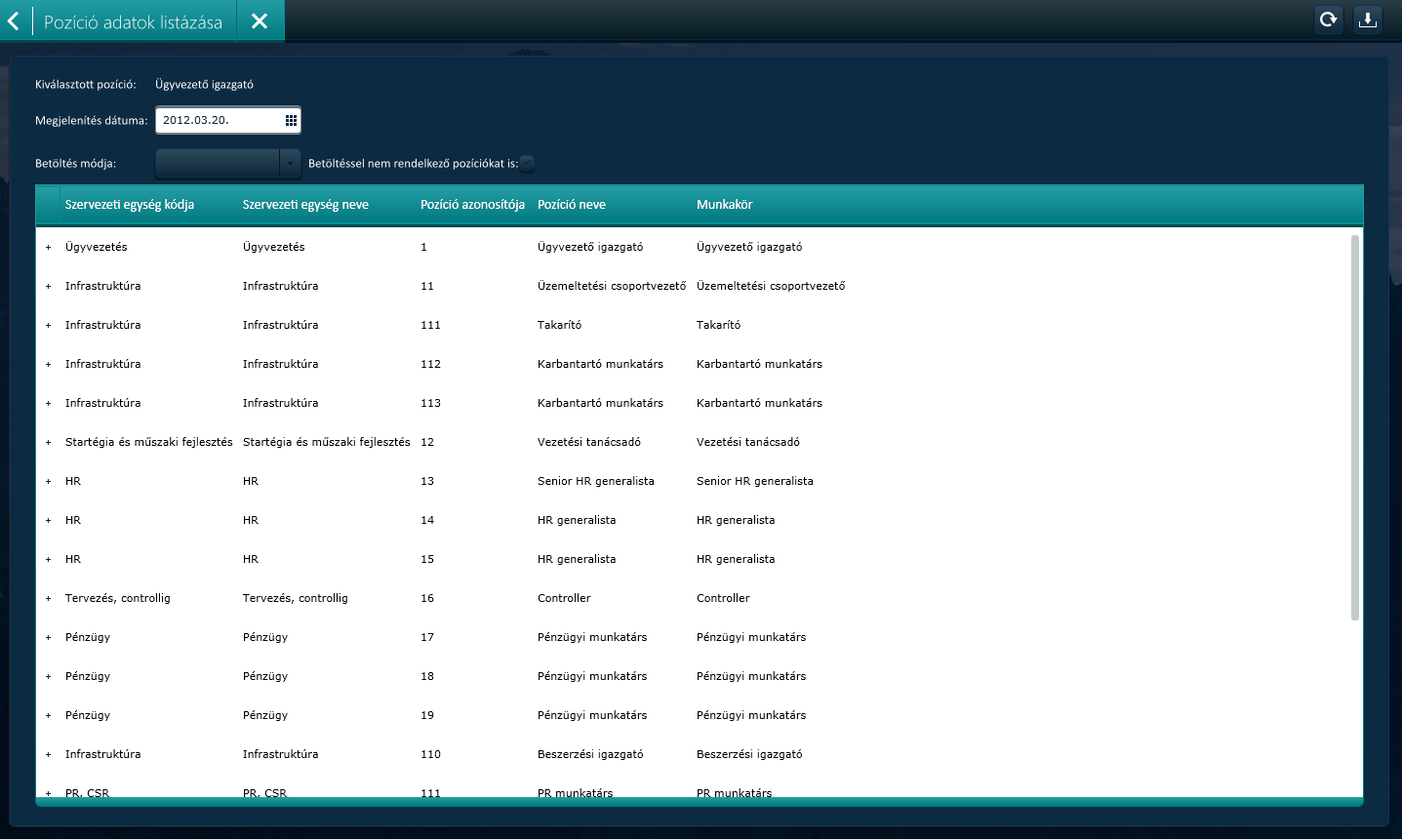1402x840 pixels.
Task: Click position ID cell '110'
Action: 430,754
